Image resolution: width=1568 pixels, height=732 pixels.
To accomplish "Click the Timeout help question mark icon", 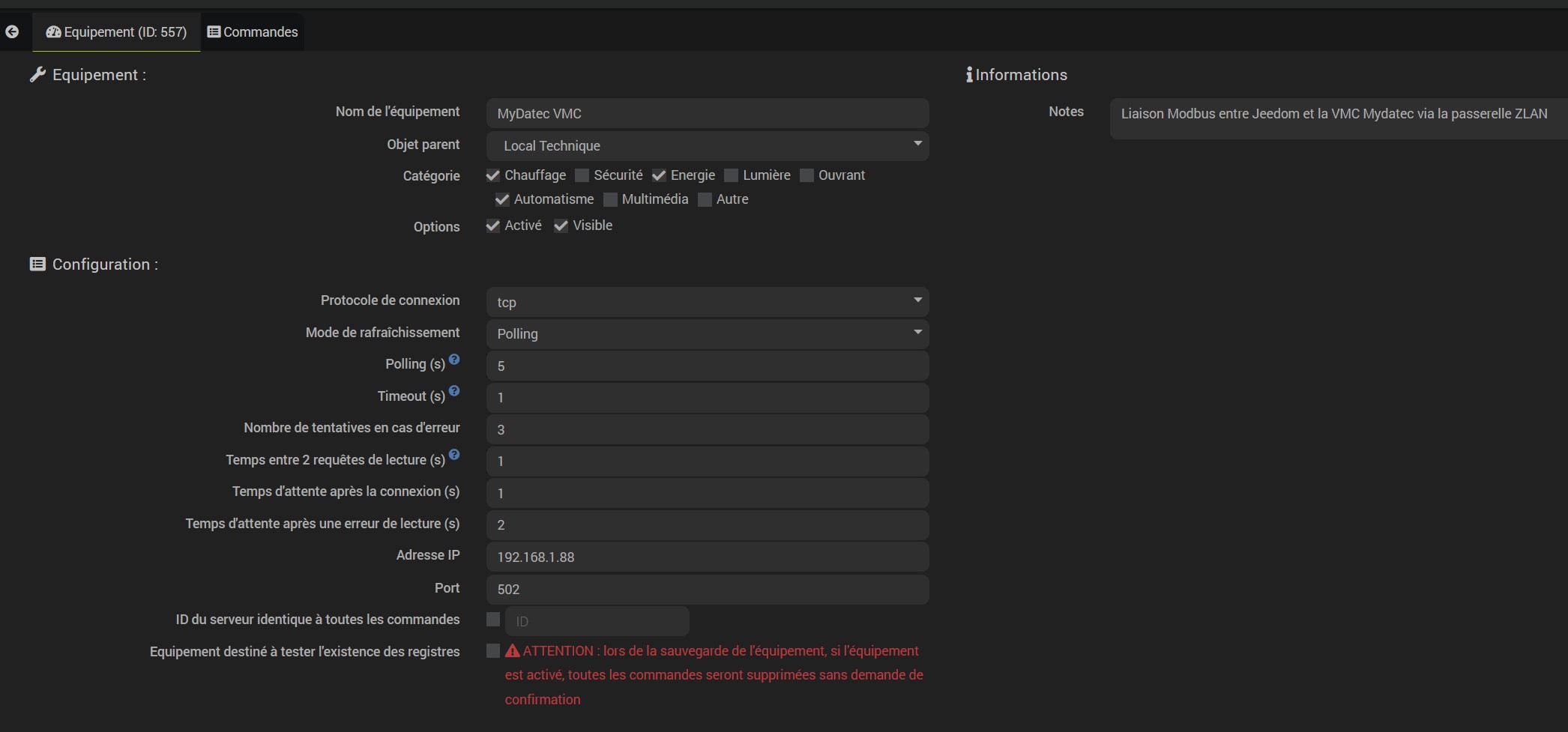I will point(454,391).
